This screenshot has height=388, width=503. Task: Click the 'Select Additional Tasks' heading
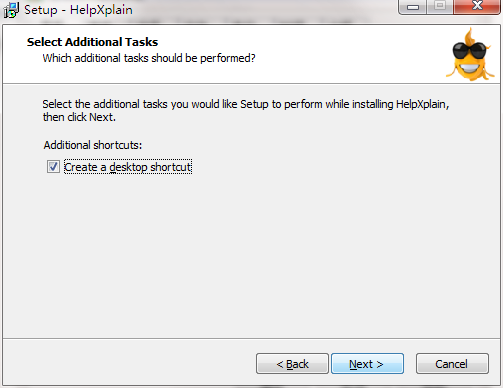92,42
